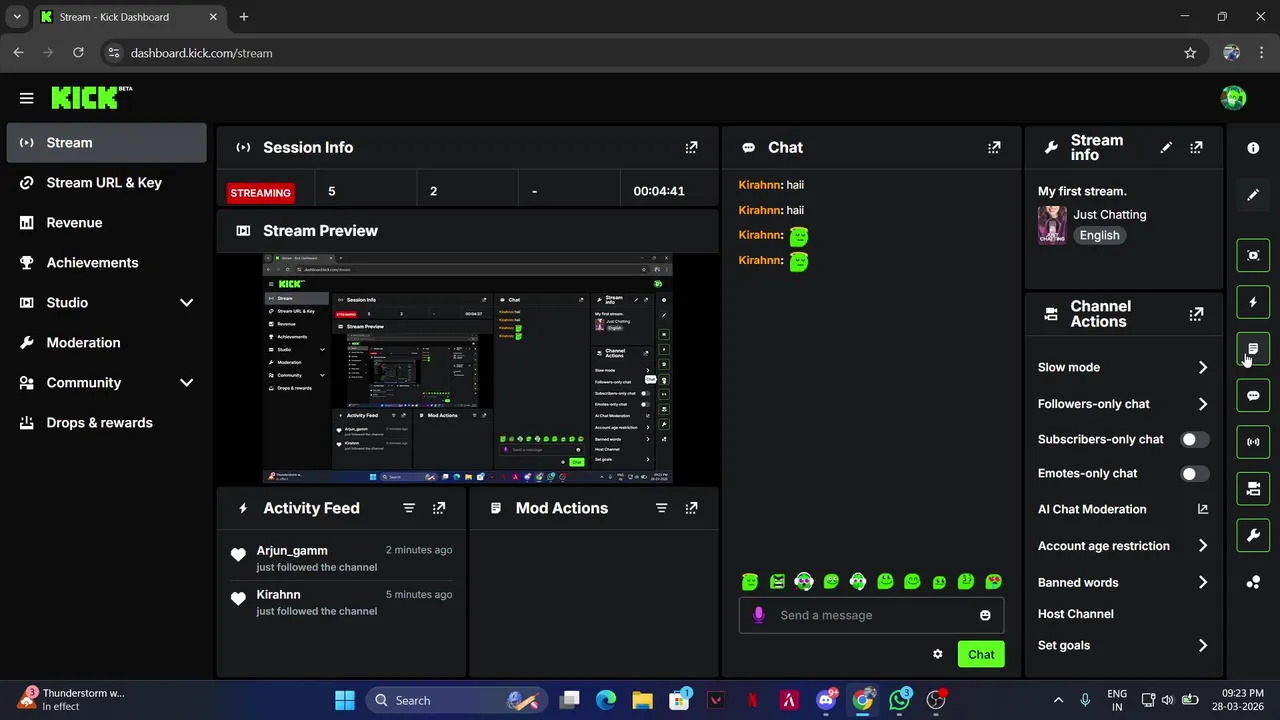Toggle the Channel Actions camera rail icon
This screenshot has height=720, width=1280.
[x=1253, y=489]
